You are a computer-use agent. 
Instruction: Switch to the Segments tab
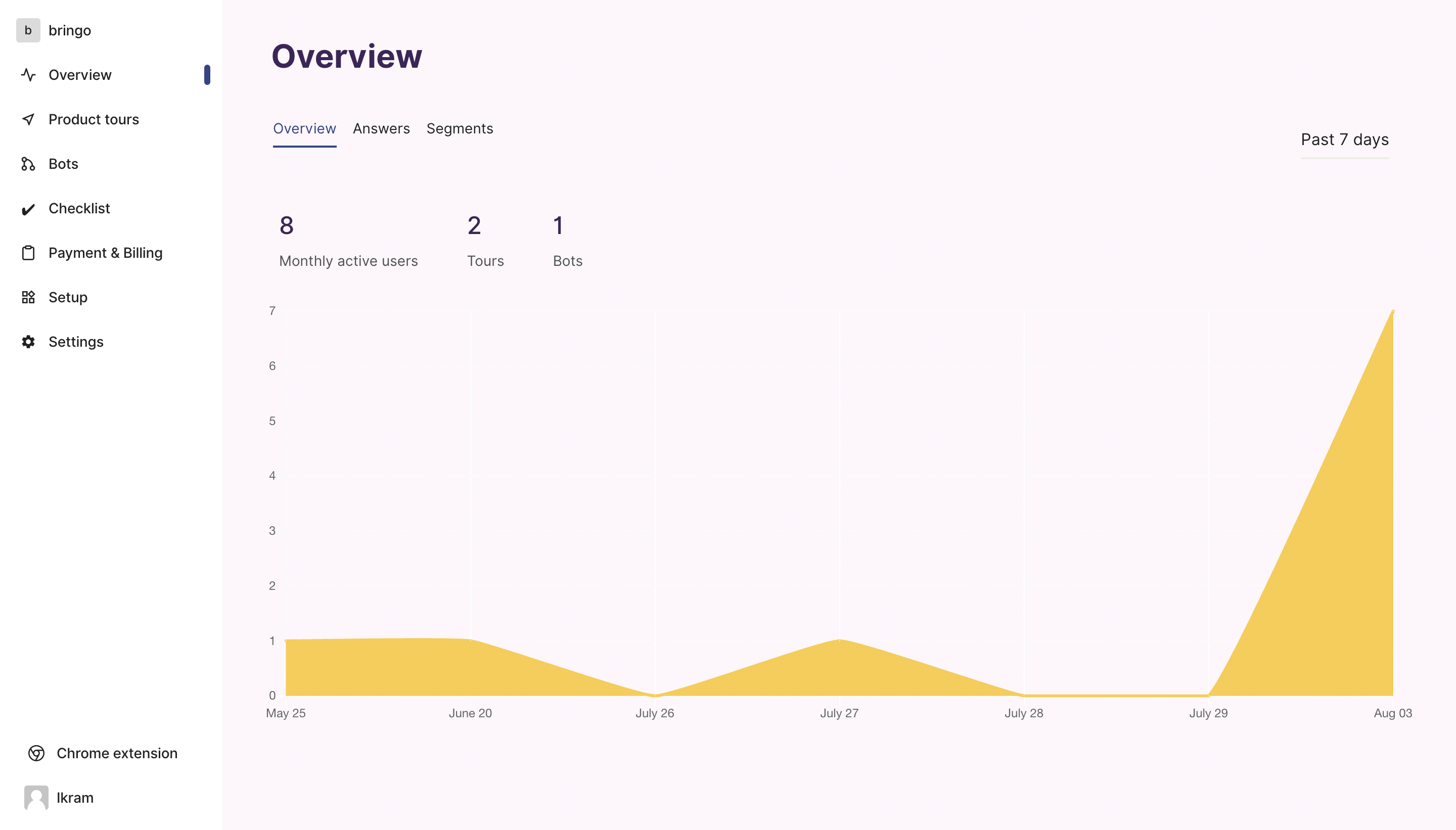coord(460,129)
